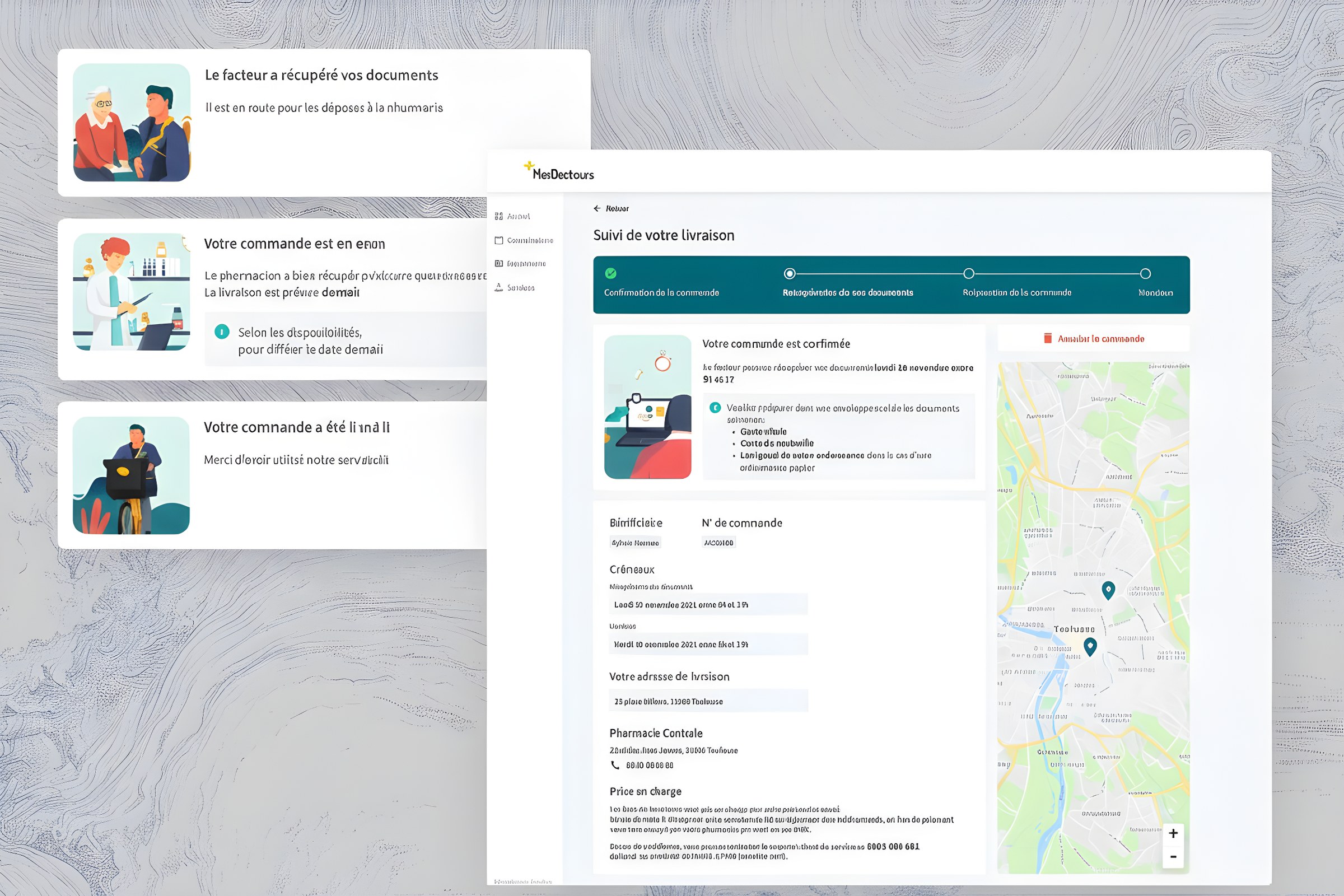Cancel the order with the red Annuler button
The height and width of the screenshot is (896, 1344).
[x=1093, y=338]
